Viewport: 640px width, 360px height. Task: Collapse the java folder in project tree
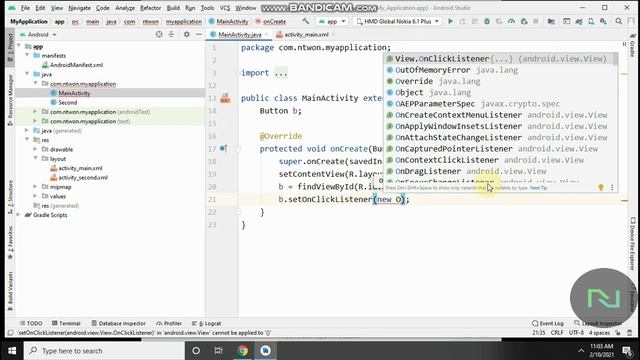(27, 74)
